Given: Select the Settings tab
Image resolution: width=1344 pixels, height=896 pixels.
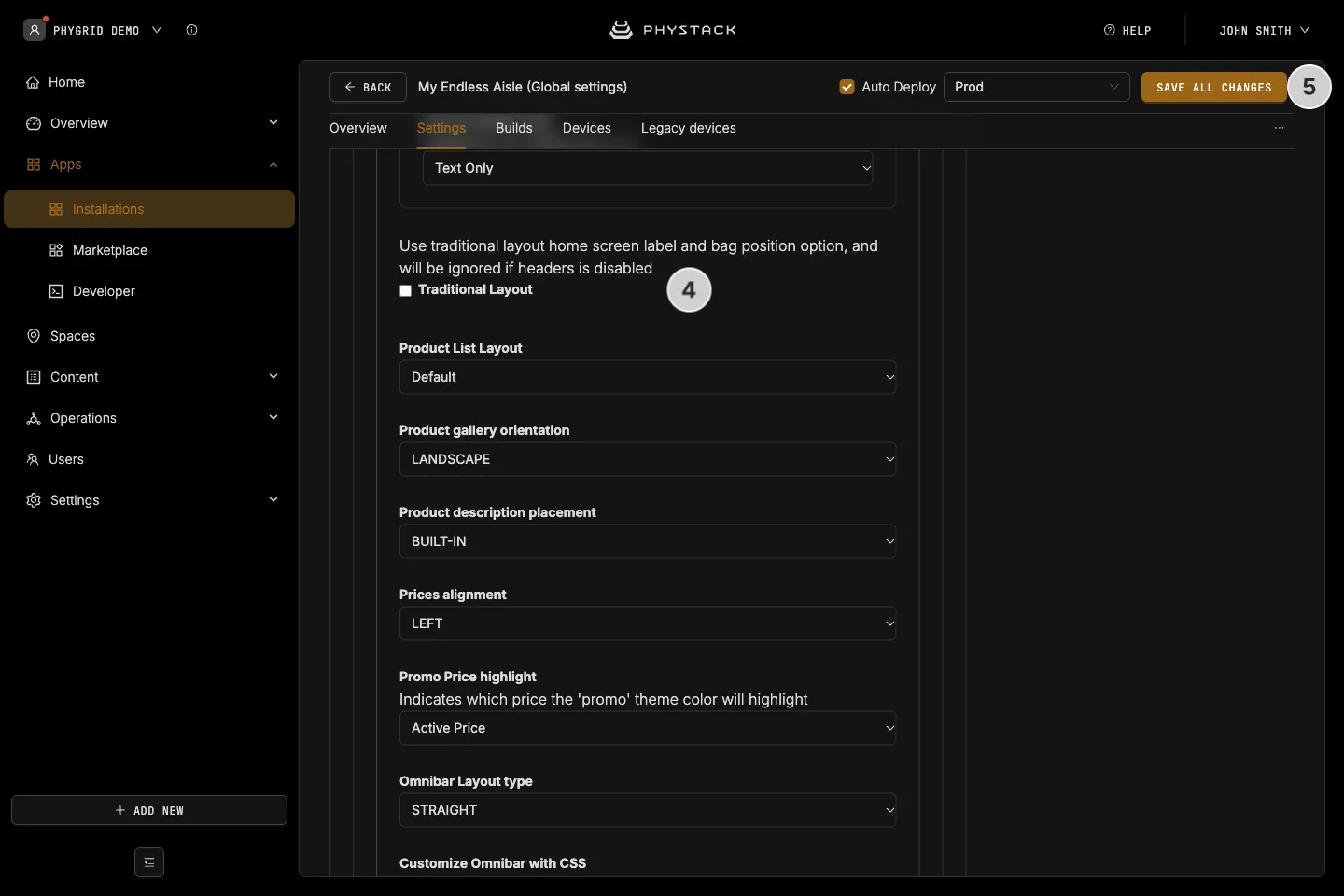Looking at the screenshot, I should coord(441,128).
